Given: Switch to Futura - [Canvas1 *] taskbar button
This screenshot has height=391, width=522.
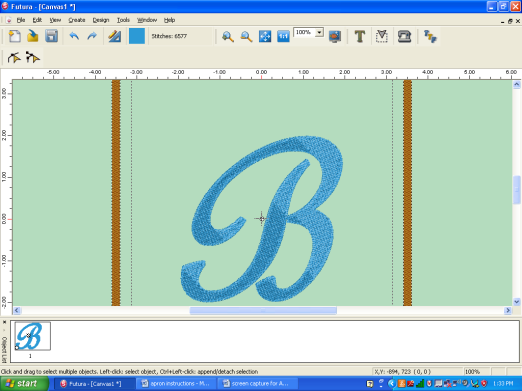Looking at the screenshot, I should 94,384.
